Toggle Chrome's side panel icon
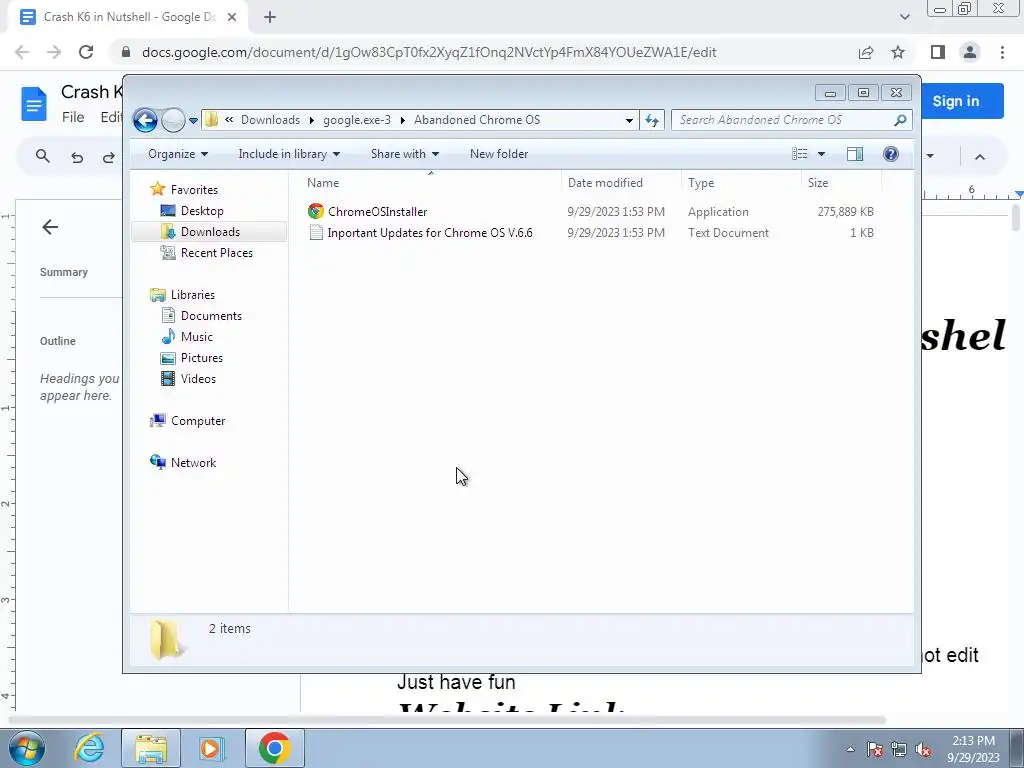Image resolution: width=1024 pixels, height=768 pixels. 938,52
